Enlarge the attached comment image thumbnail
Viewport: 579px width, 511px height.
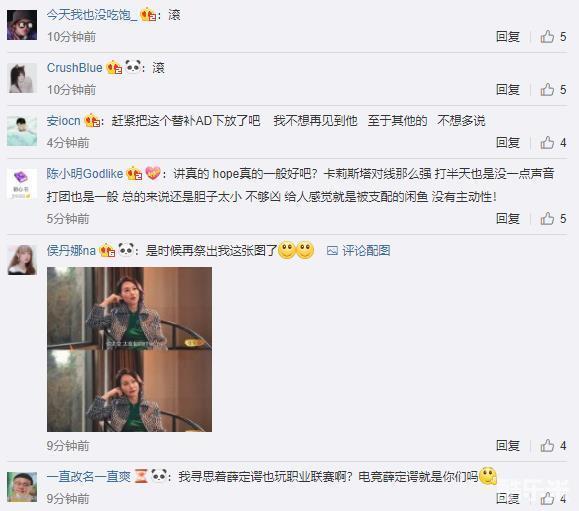tap(129, 349)
